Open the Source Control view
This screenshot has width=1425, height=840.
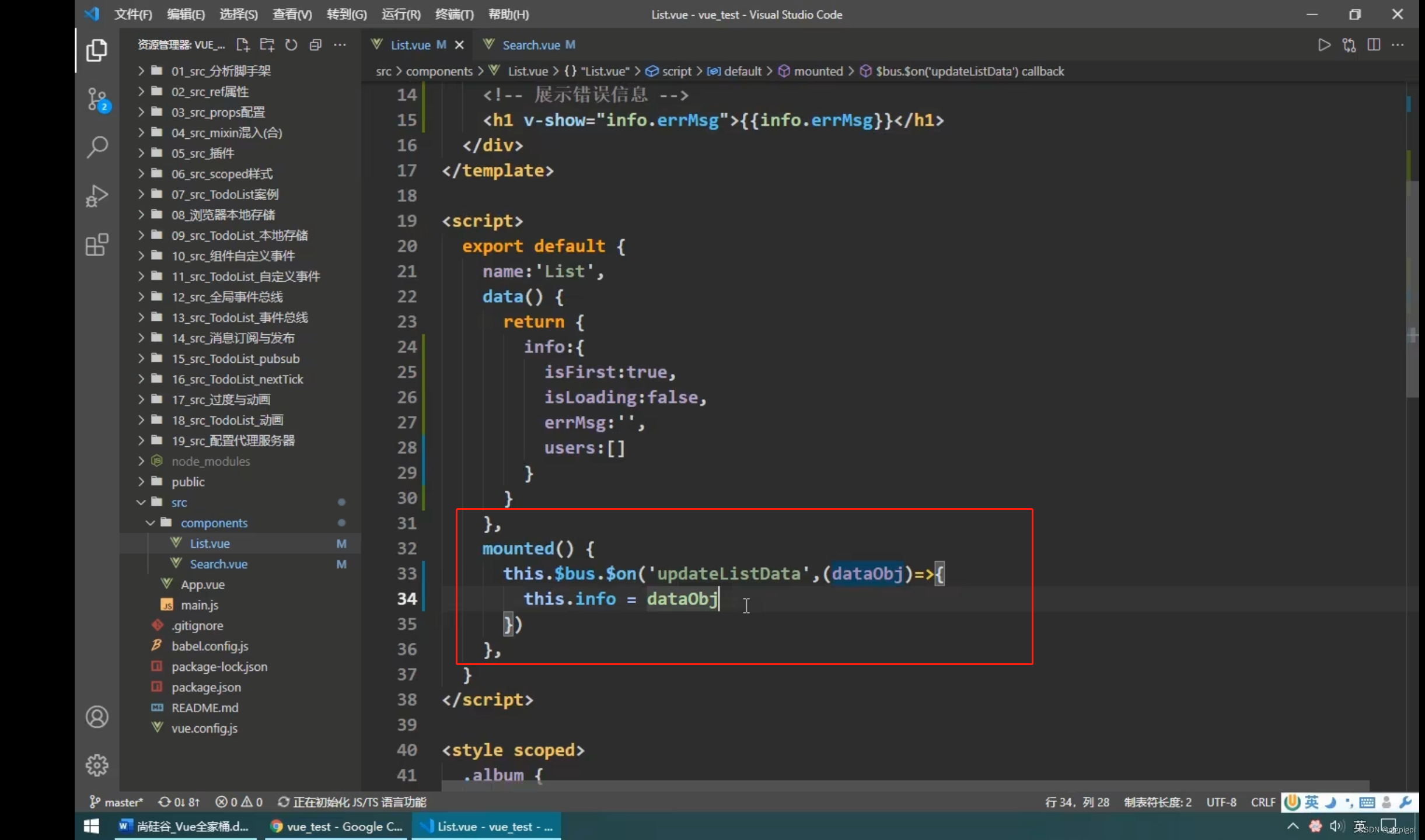pos(97,100)
